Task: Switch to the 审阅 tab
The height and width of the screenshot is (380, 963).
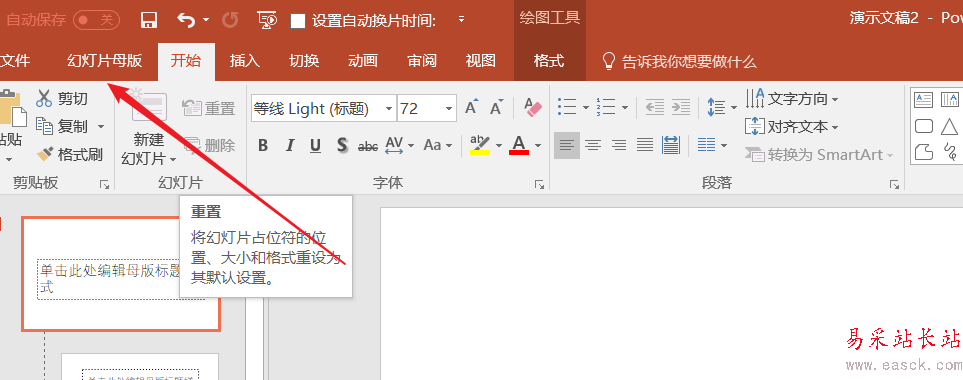Action: [422, 61]
